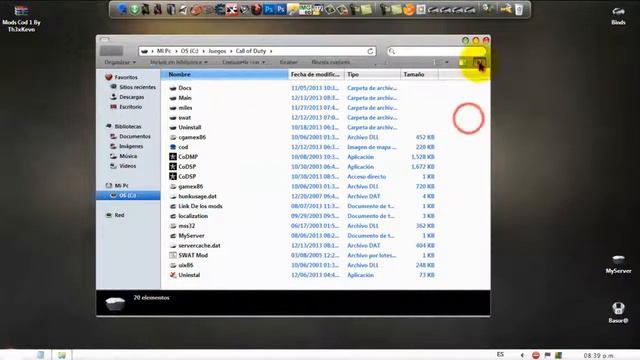Click the green download shield dock icon
This screenshot has width=640, height=360.
click(x=134, y=9)
